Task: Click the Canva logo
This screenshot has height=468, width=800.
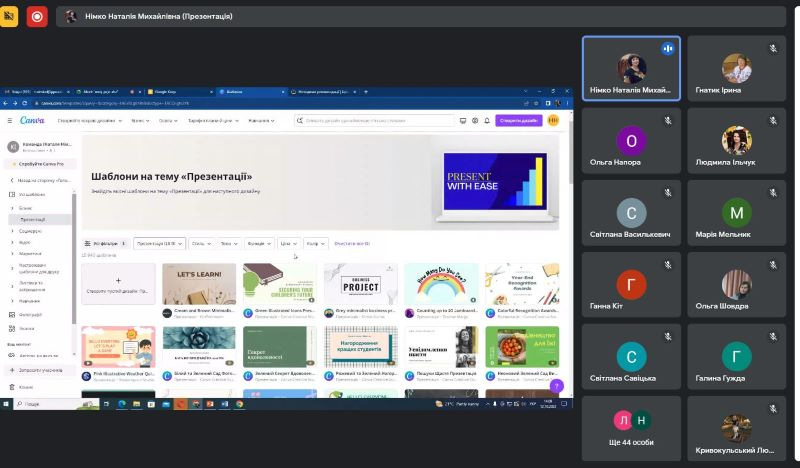Action: pos(32,120)
